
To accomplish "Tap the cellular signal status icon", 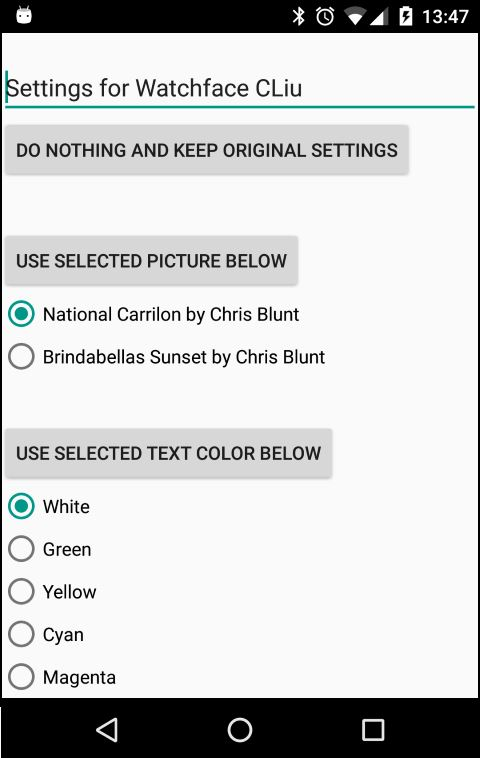I will pyautogui.click(x=379, y=17).
